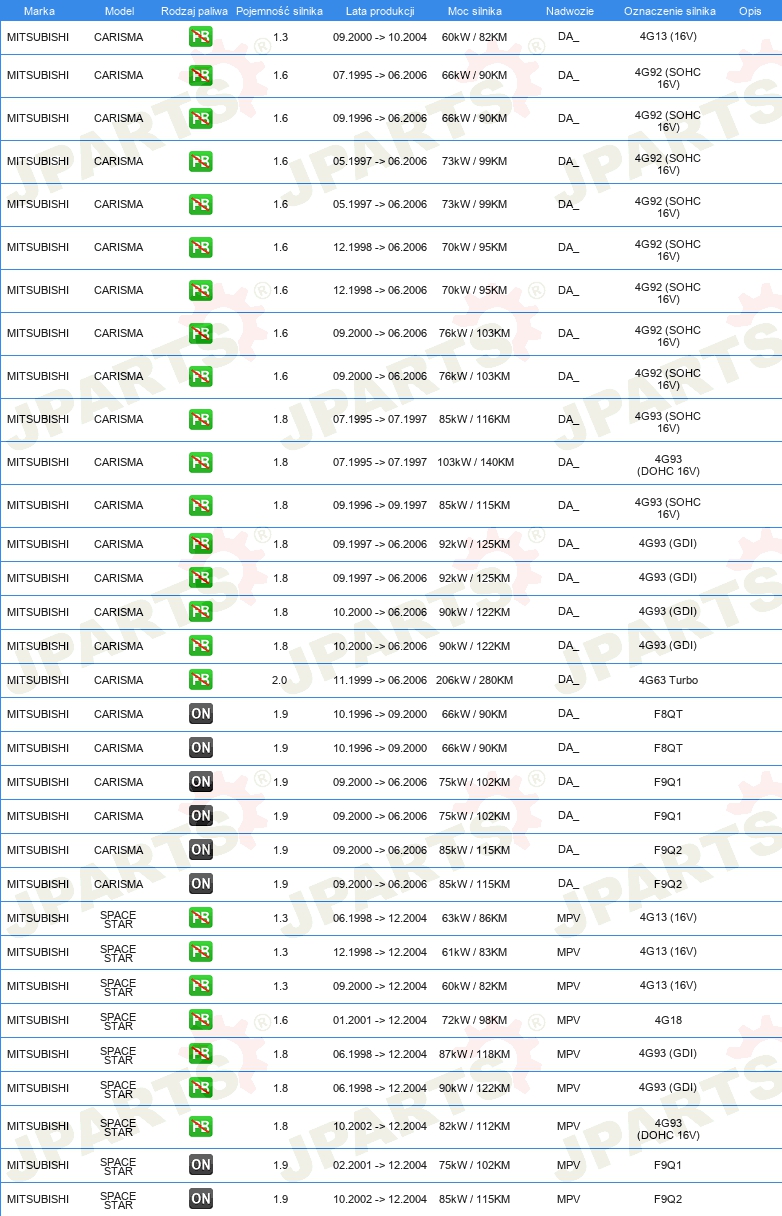Select the 85kW / 116KM power cell
The height and width of the screenshot is (1216, 782).
pyautogui.click(x=474, y=419)
